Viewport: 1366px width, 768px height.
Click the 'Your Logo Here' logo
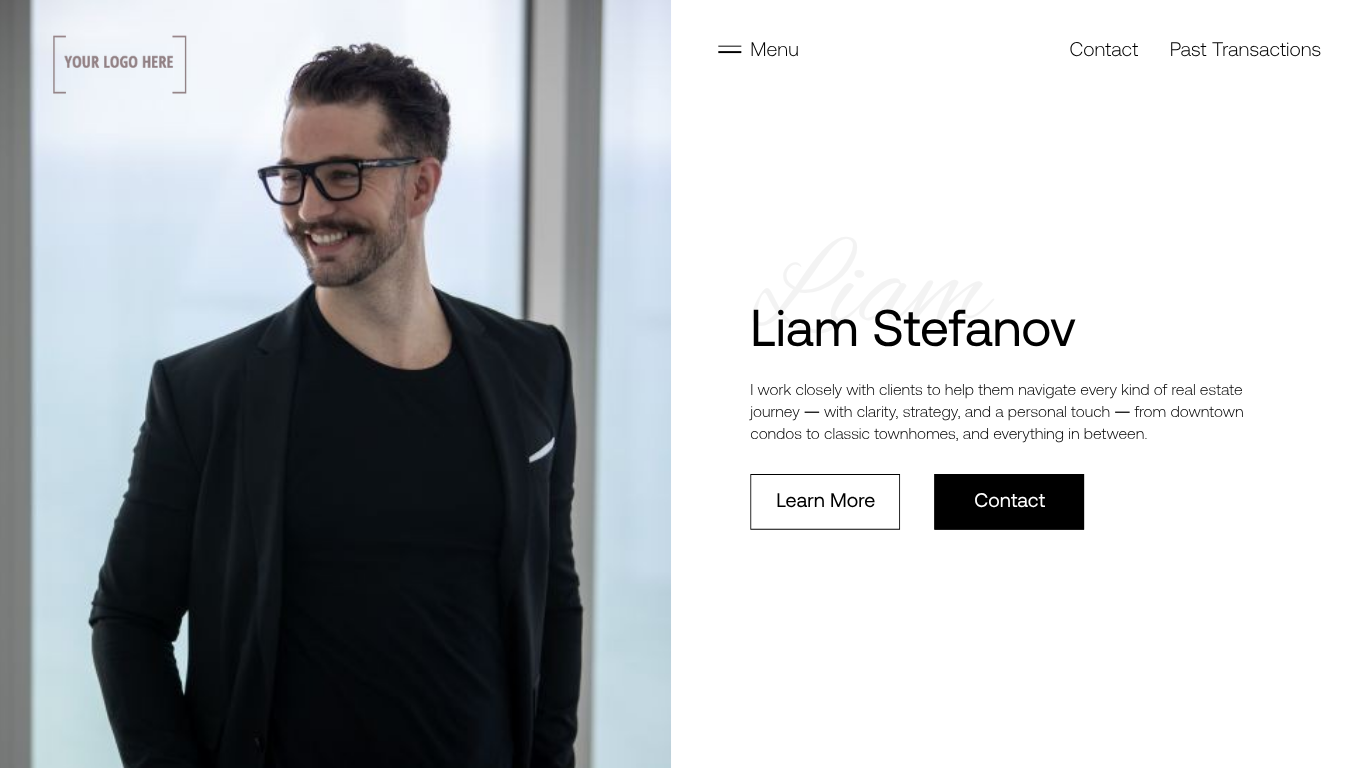pyautogui.click(x=120, y=64)
